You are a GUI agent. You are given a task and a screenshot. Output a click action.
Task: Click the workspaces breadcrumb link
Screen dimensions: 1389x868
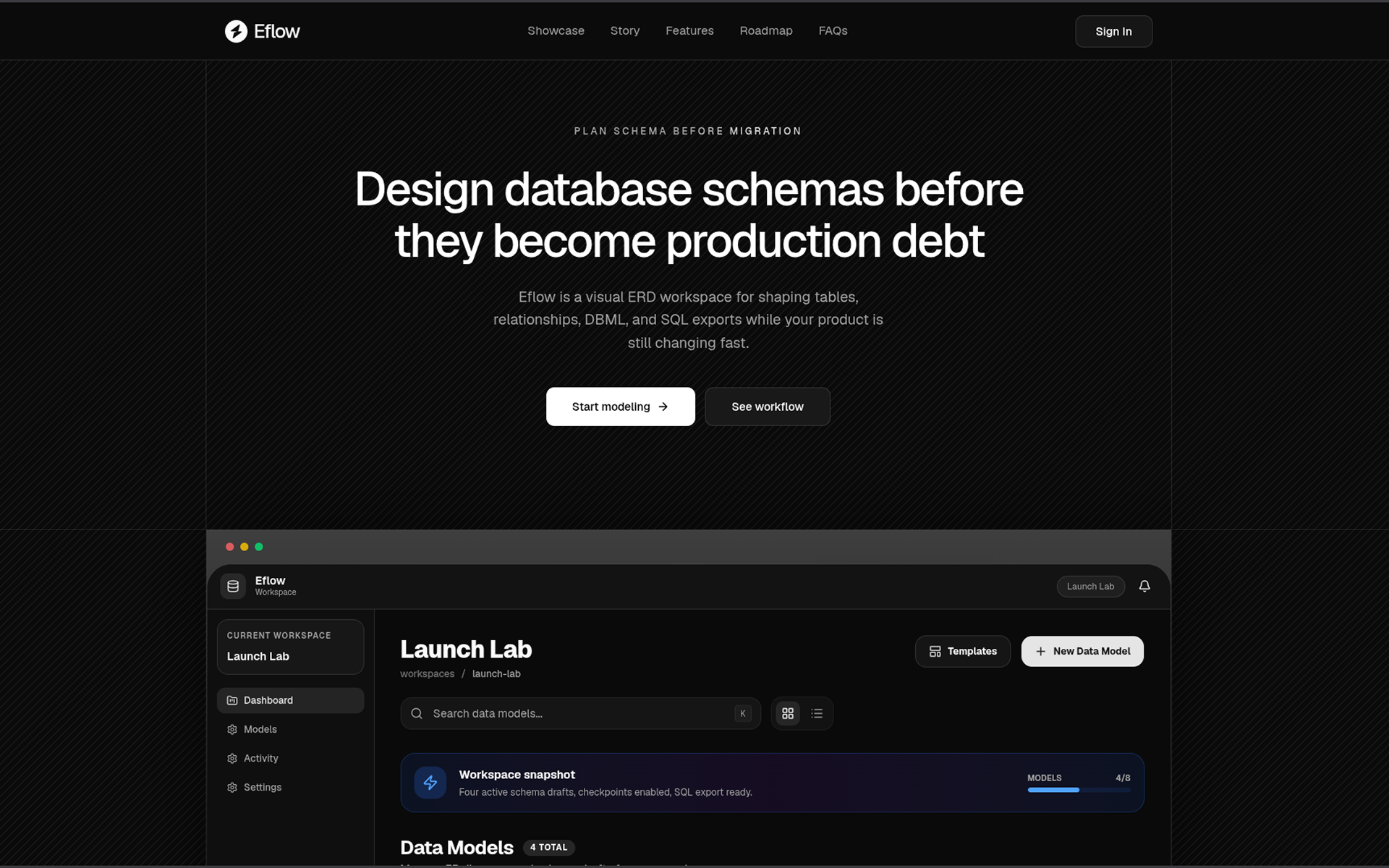(427, 673)
